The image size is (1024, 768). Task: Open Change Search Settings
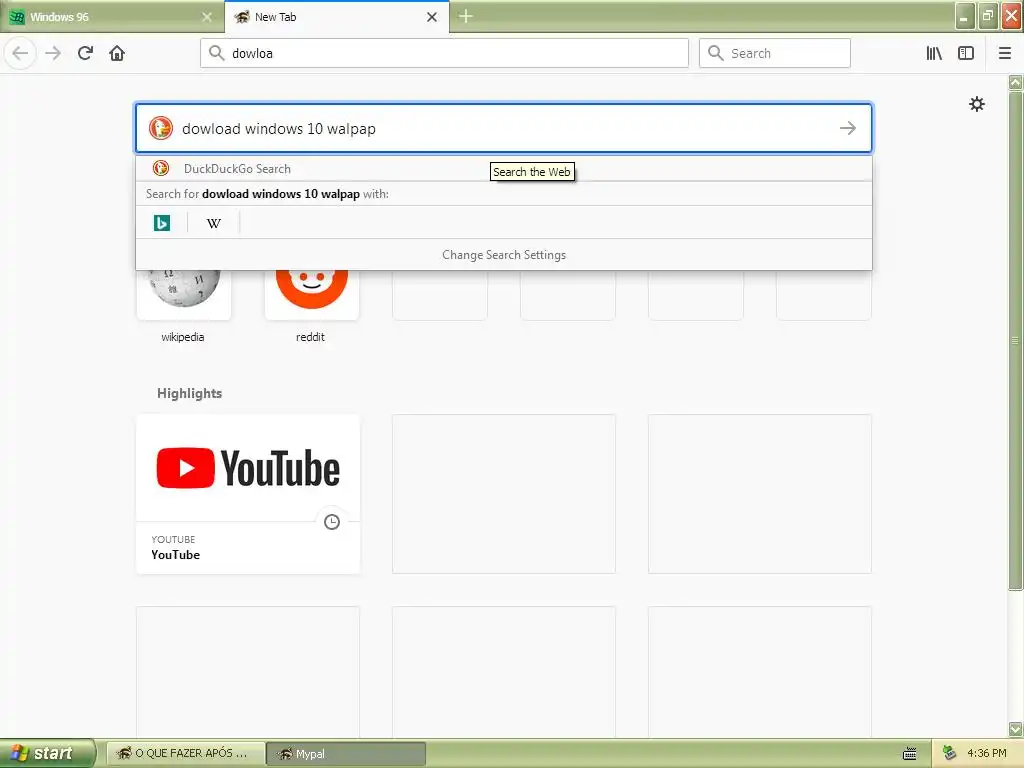tap(504, 255)
